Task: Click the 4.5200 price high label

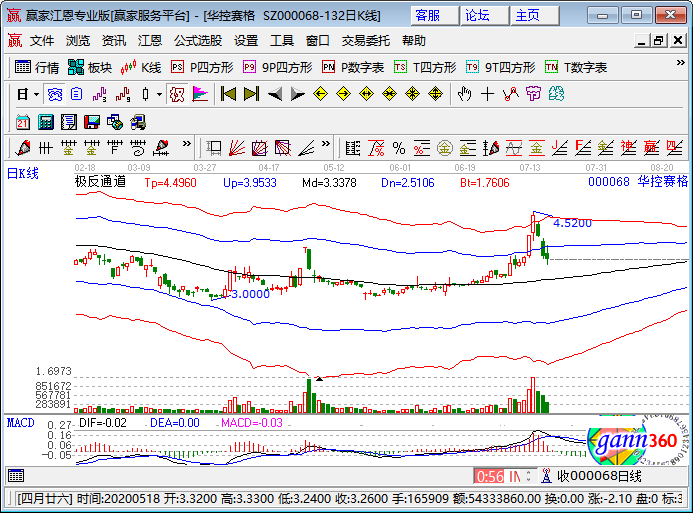Action: tap(572, 223)
